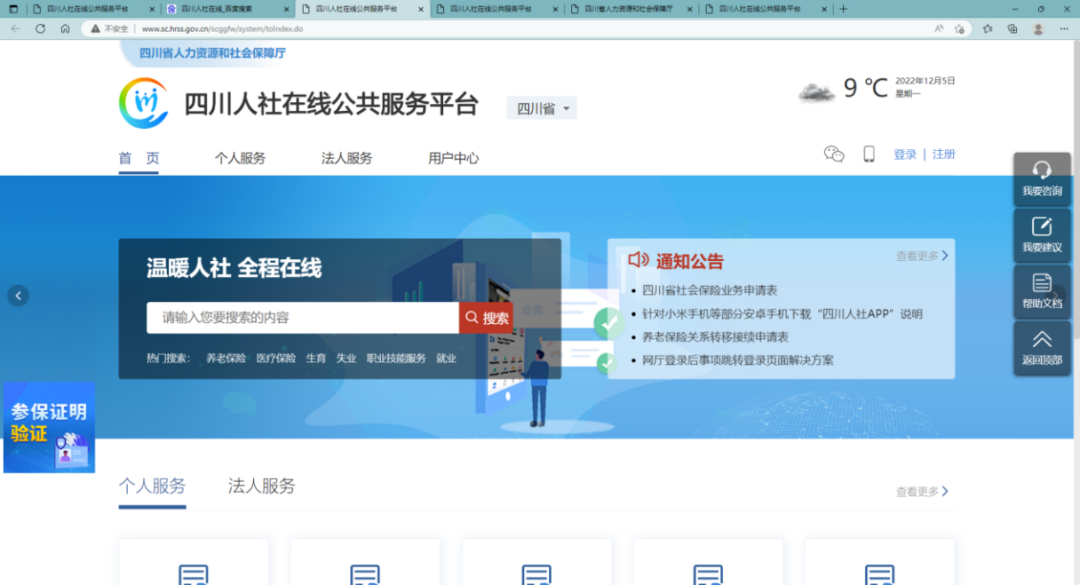The image size is (1080, 585).
Task: Click the WeChat chat bubbles icon
Action: [833, 153]
